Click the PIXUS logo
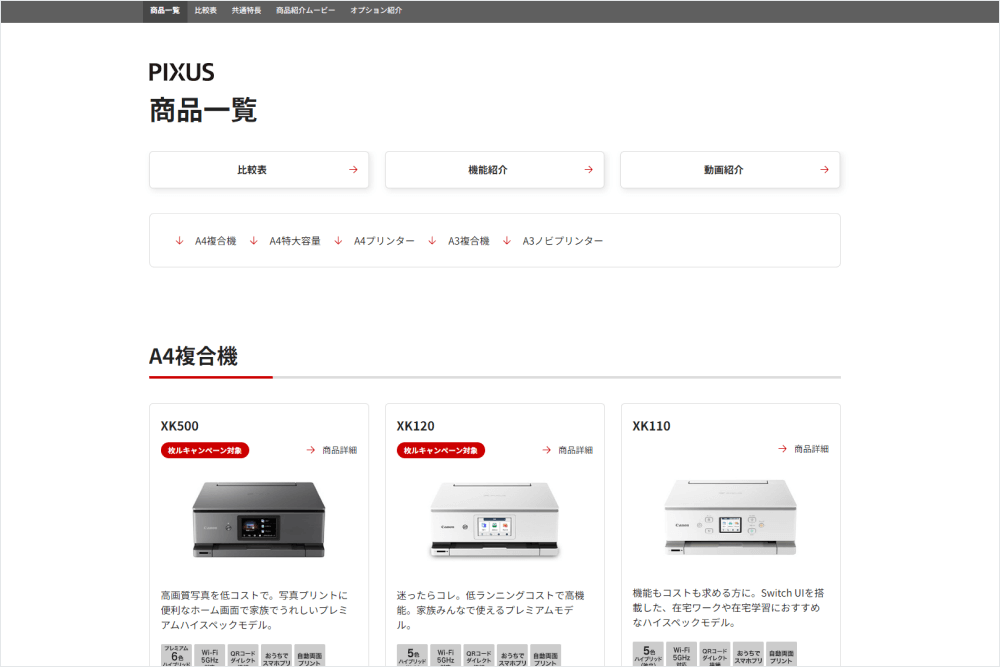The width and height of the screenshot is (1000, 667). pos(182,72)
